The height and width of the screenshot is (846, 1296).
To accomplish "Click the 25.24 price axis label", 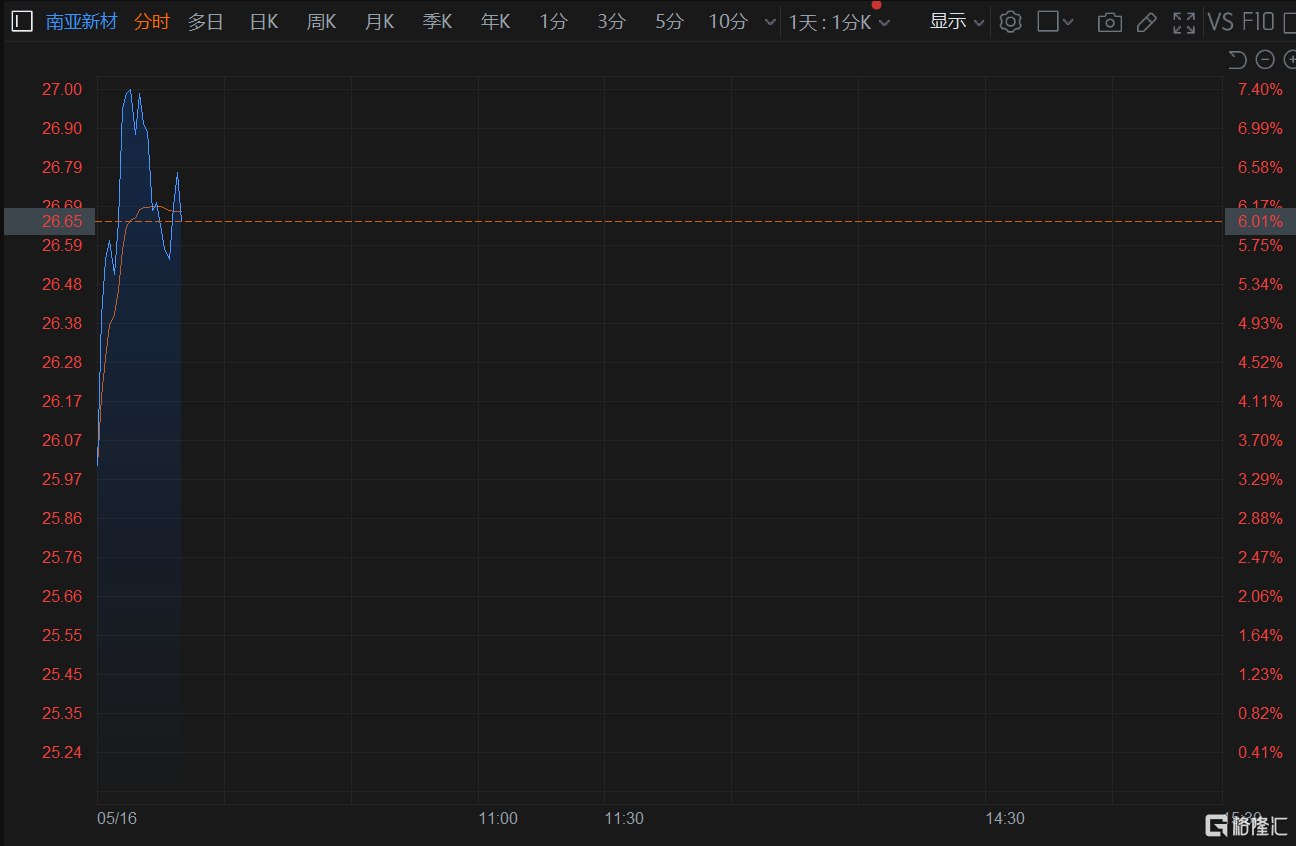I will point(62,752).
